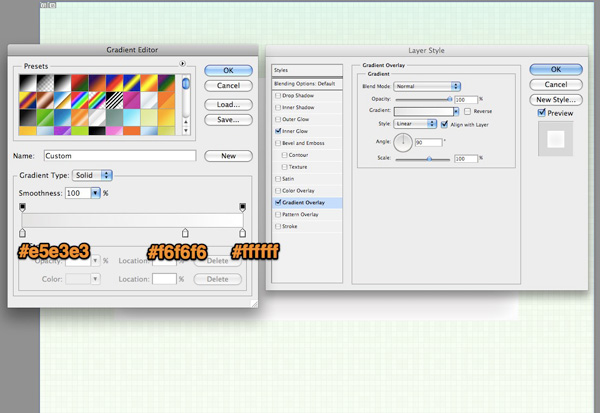This screenshot has height=413, width=600.
Task: Enable the Color Overlay effect
Action: click(x=278, y=191)
